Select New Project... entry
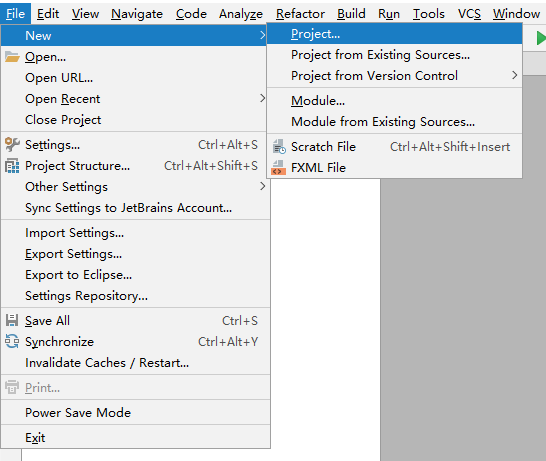The height and width of the screenshot is (461, 546). pos(395,34)
